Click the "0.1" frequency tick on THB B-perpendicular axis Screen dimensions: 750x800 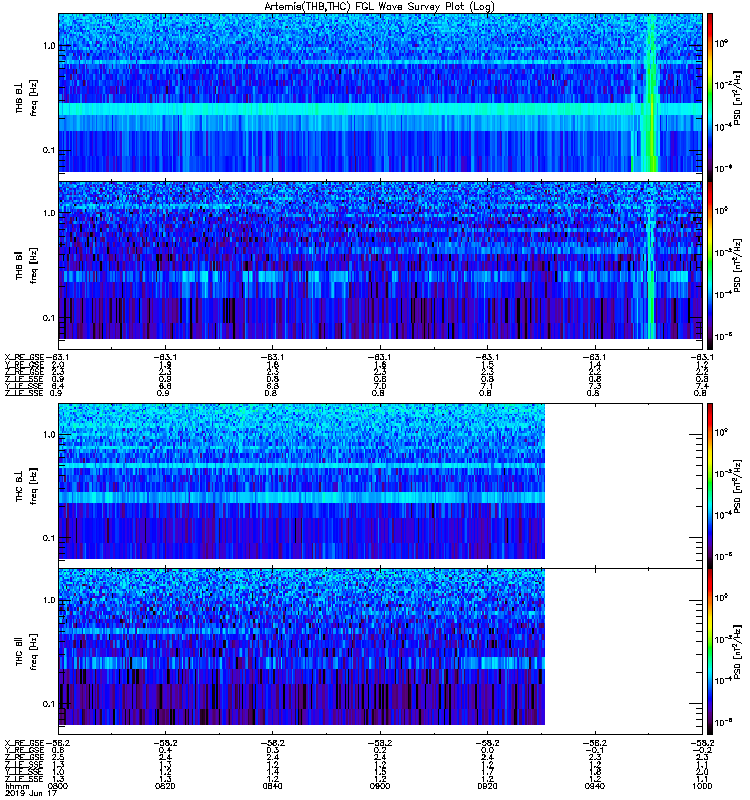click(x=49, y=150)
